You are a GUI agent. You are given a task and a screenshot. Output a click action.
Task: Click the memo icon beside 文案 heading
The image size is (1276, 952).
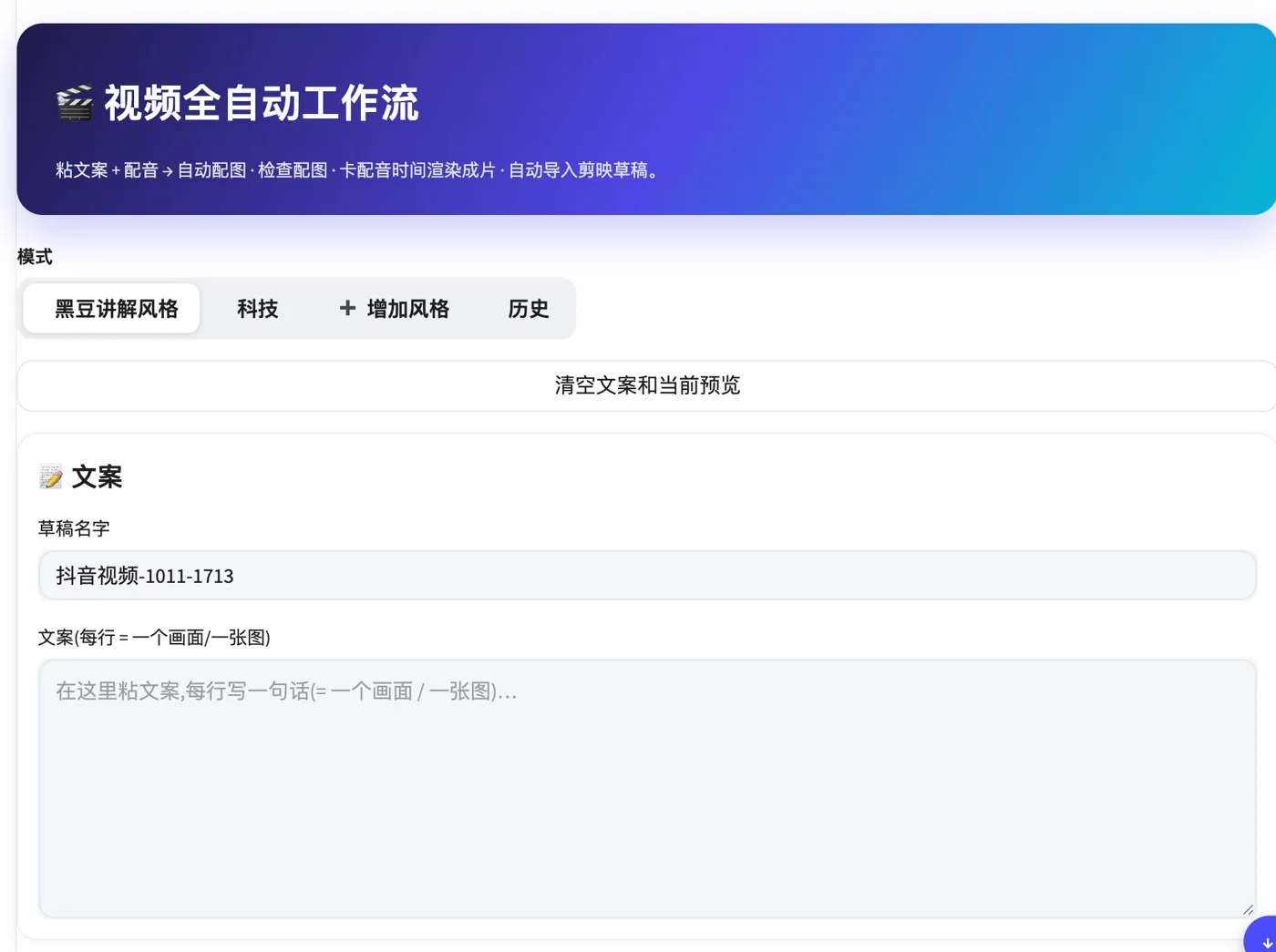point(51,476)
